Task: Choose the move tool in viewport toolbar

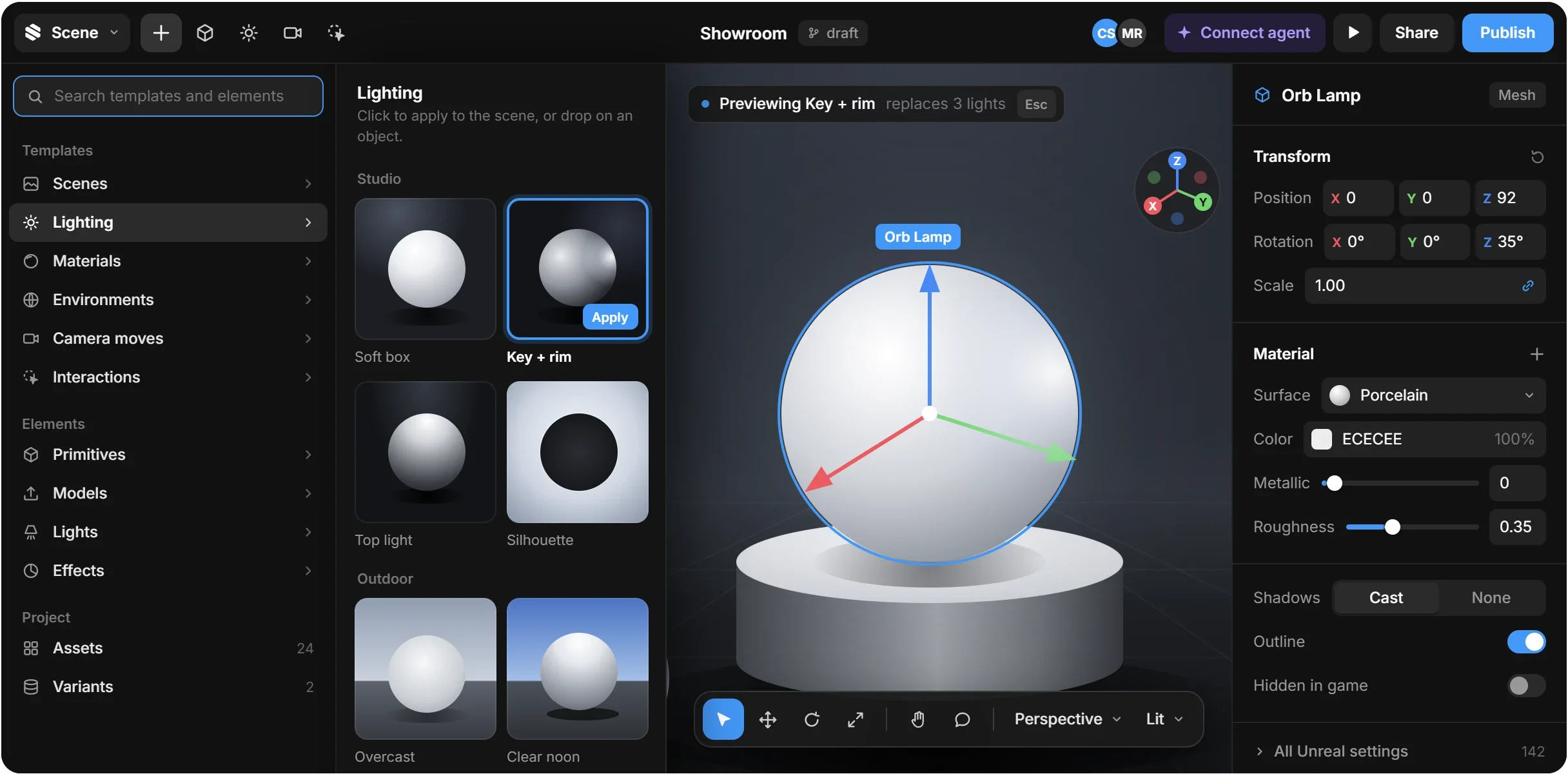Action: coord(767,719)
